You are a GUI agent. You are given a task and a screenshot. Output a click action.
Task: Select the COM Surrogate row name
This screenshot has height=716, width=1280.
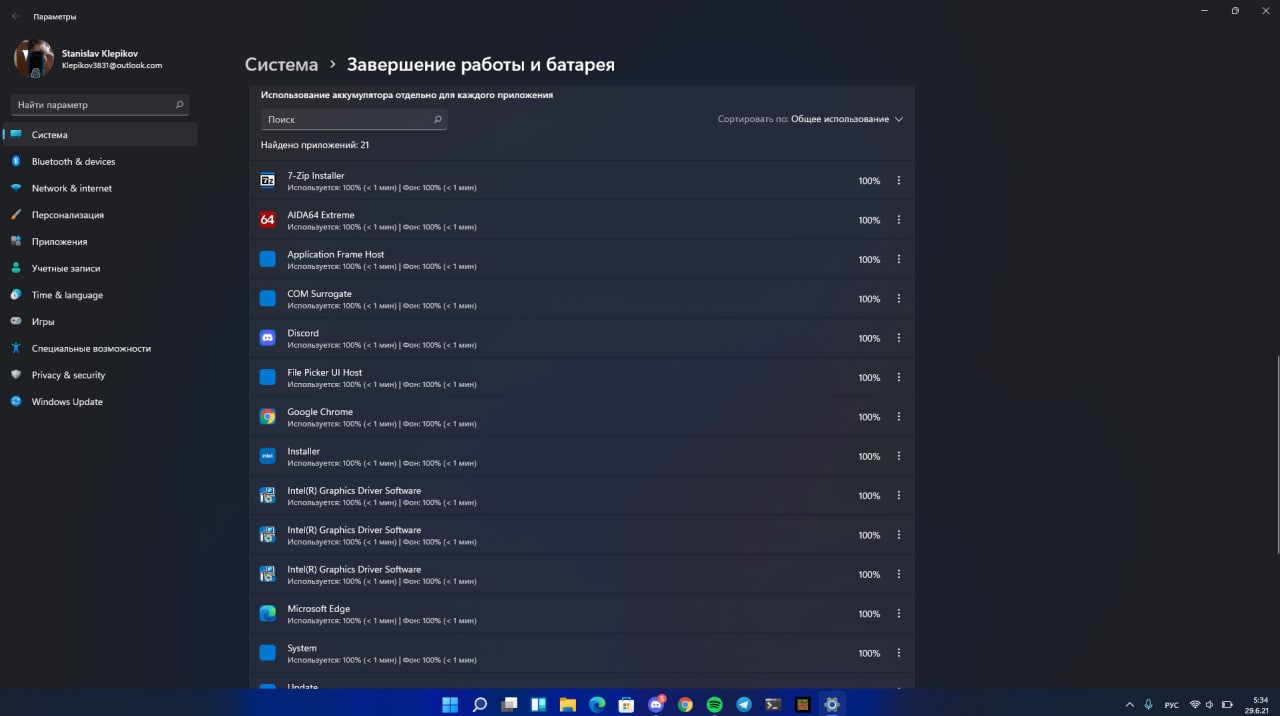[x=319, y=294]
